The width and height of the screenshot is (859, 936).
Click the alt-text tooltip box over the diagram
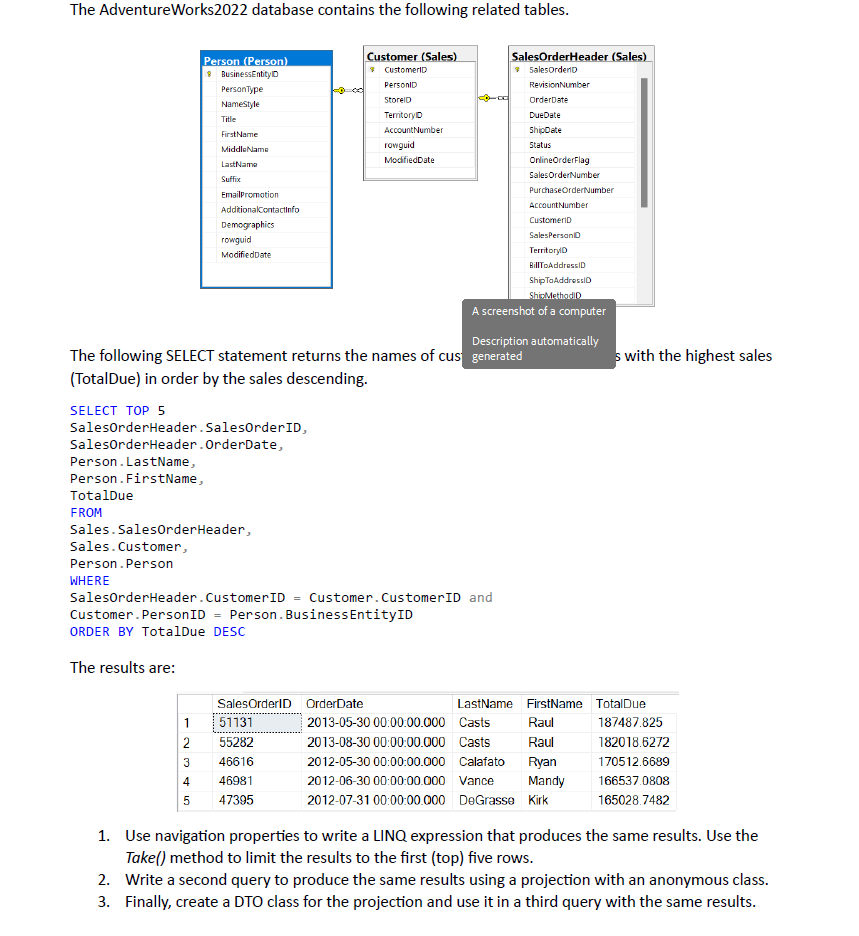539,333
